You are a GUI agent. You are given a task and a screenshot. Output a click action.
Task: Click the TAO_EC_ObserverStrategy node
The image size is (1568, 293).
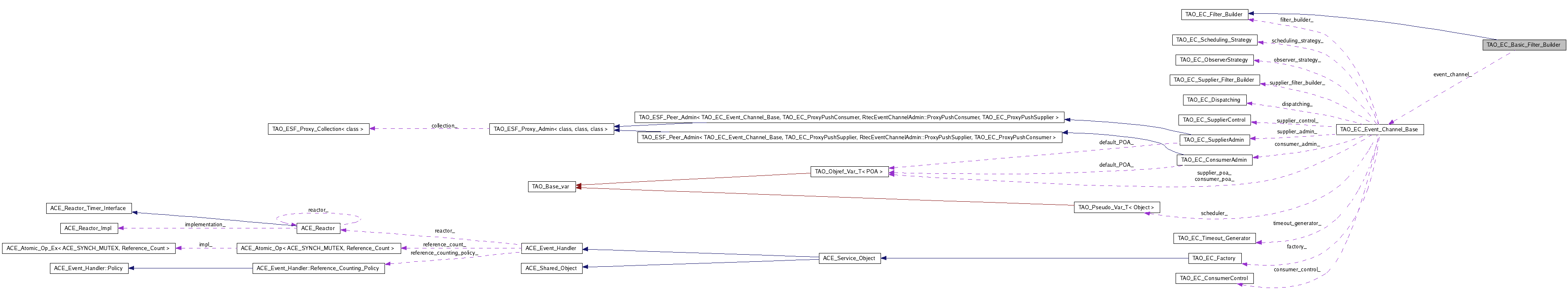1214,60
